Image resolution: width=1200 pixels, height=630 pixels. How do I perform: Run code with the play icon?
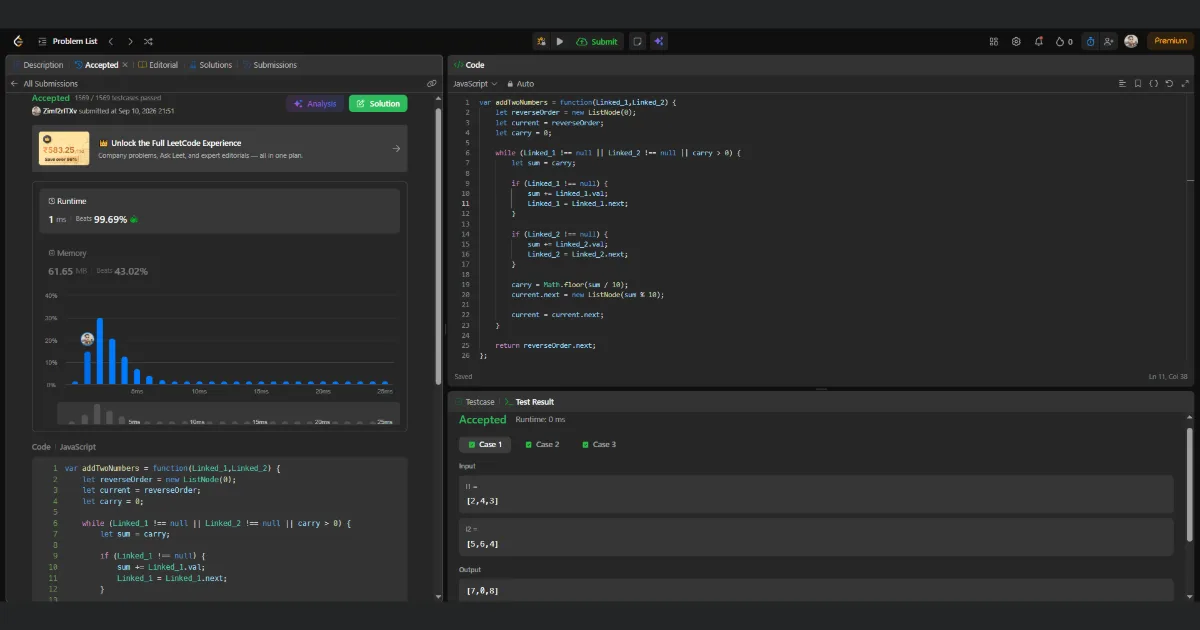click(560, 41)
